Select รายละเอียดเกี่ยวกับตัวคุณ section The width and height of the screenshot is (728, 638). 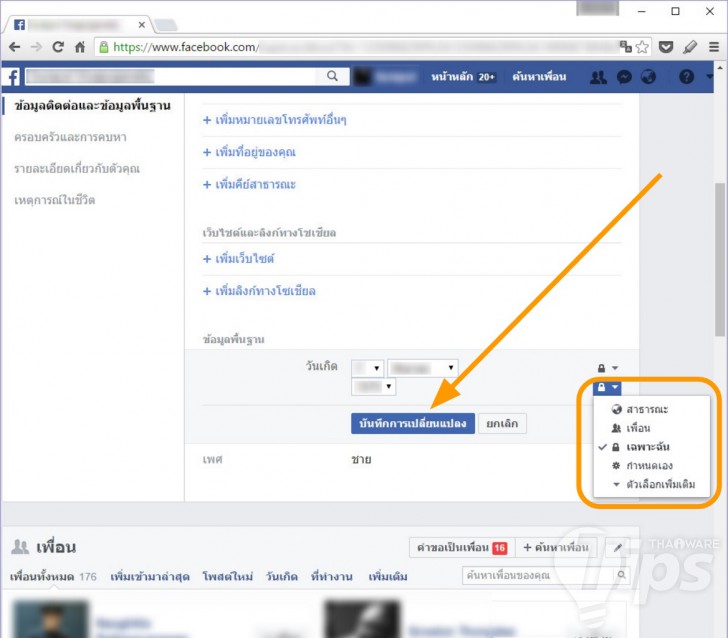click(x=77, y=169)
